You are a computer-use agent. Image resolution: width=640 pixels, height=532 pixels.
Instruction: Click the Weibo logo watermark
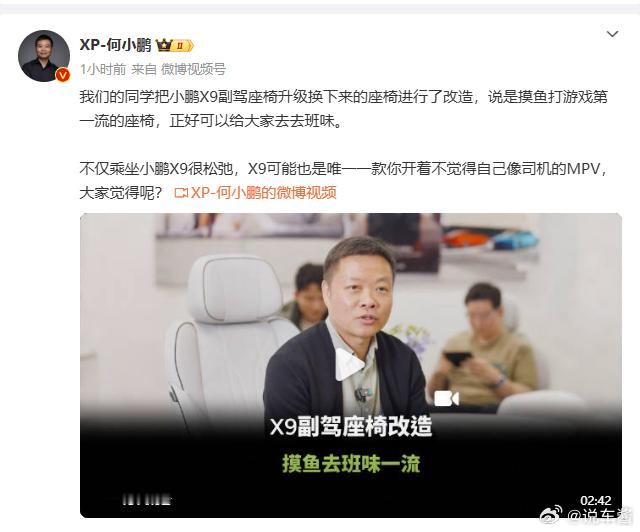[x=551, y=516]
